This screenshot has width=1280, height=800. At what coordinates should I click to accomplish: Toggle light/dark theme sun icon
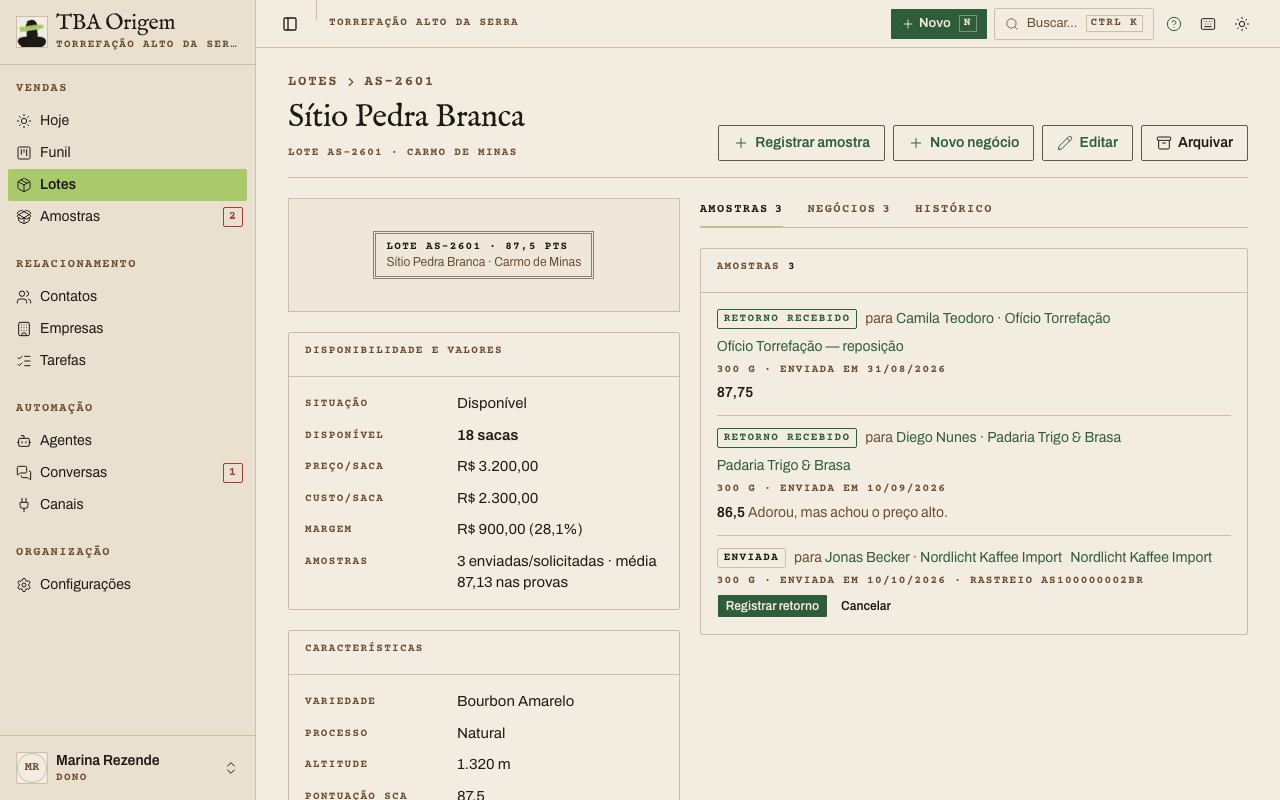point(1242,24)
